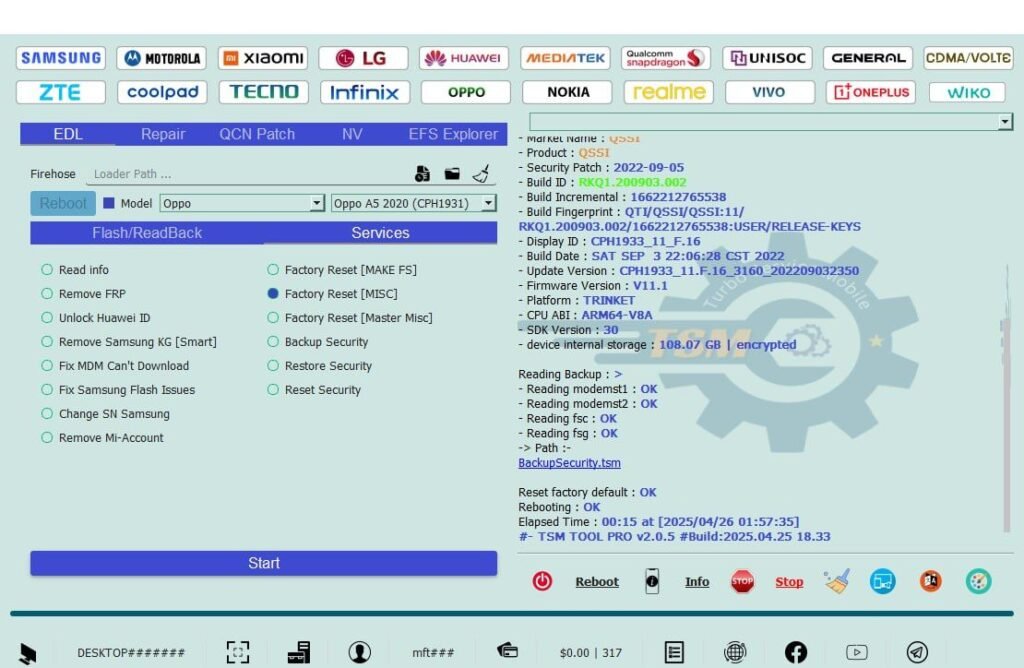Click the phone info icon
The width and height of the screenshot is (1024, 668).
652,581
